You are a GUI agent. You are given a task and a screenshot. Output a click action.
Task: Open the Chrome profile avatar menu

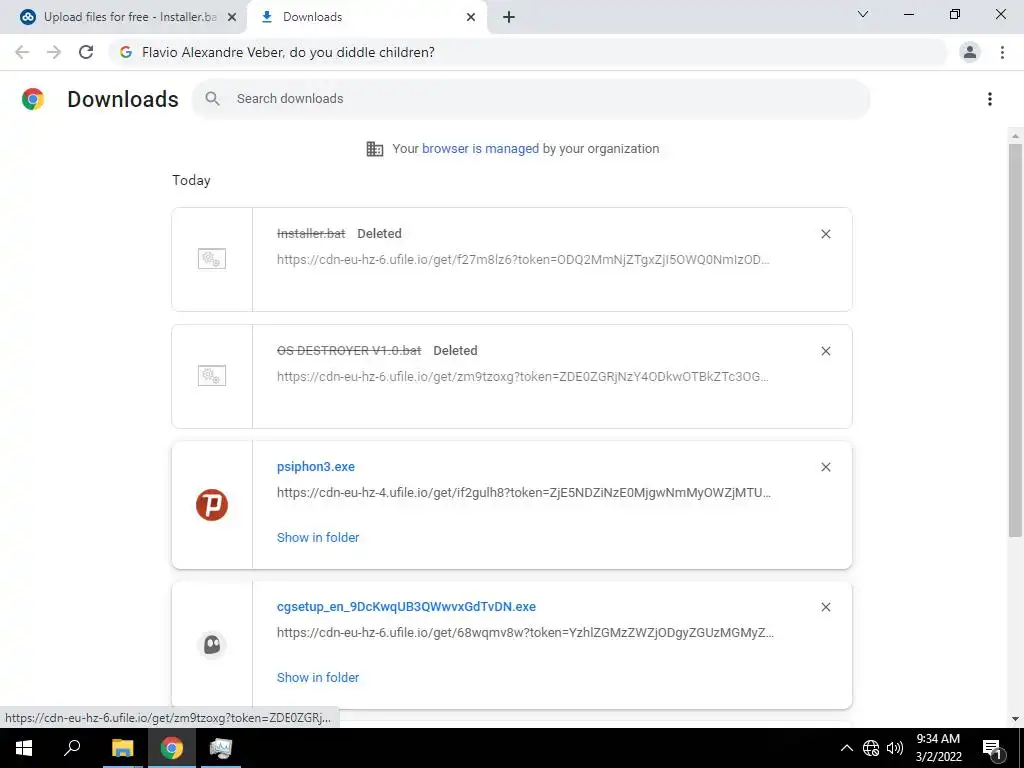970,52
